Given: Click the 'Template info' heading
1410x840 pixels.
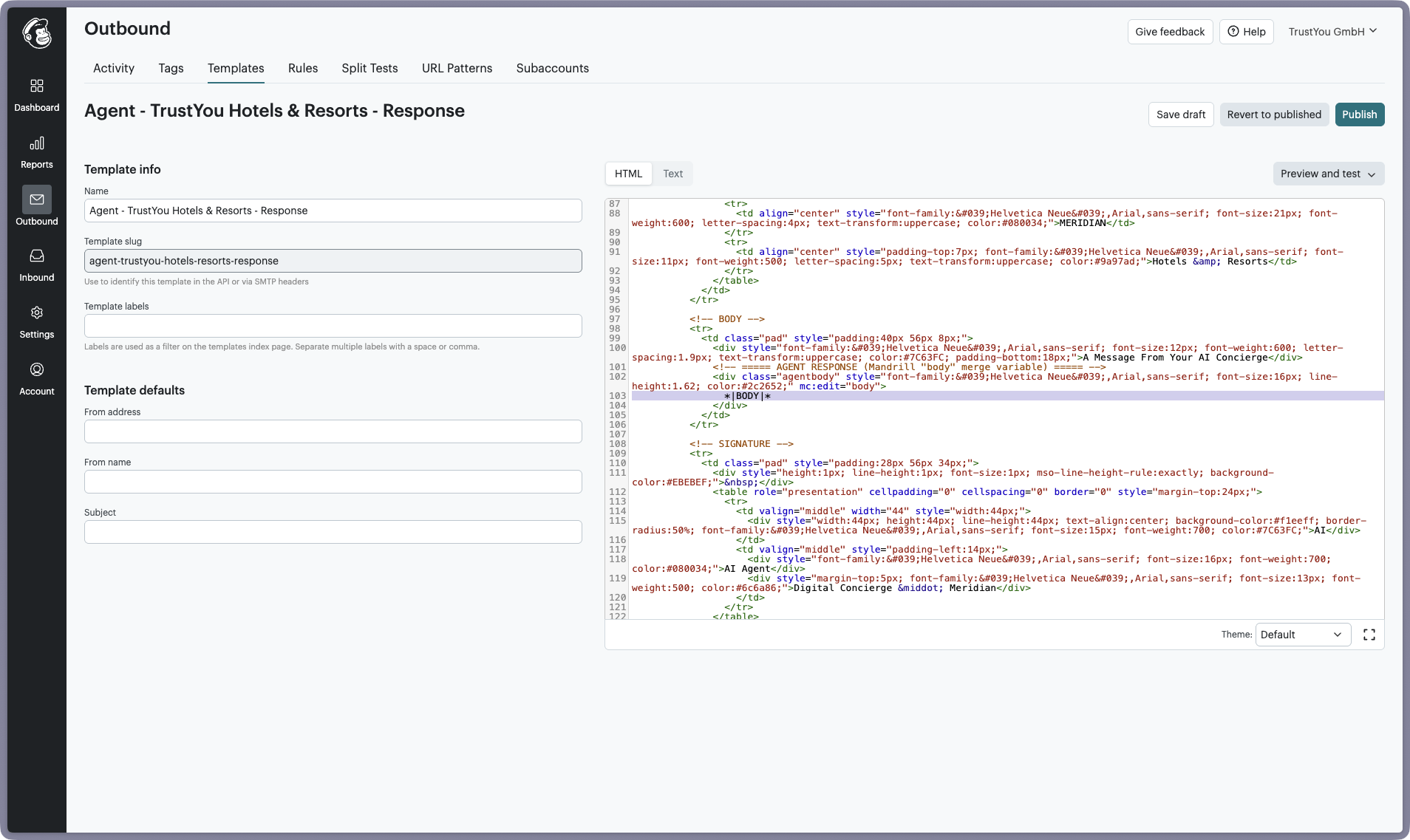Looking at the screenshot, I should pos(123,169).
